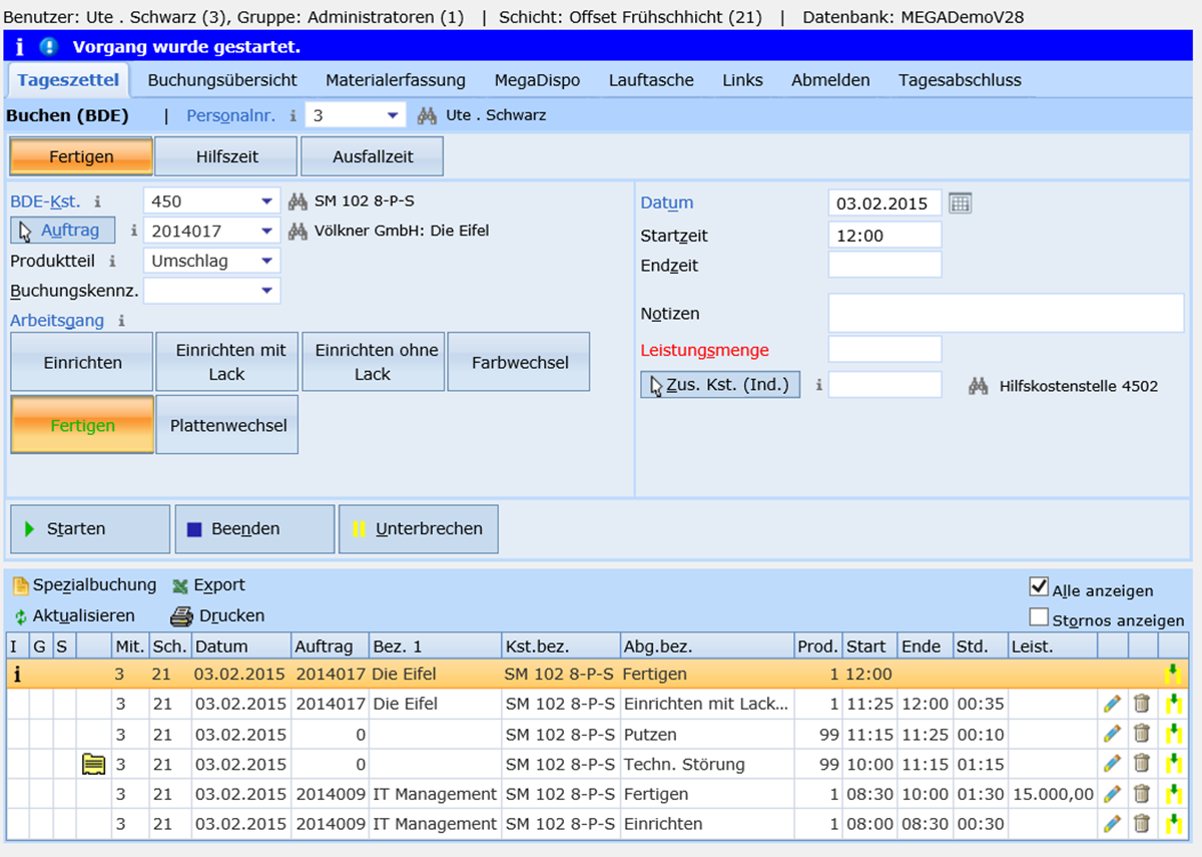Screen dimensions: 1202x857
Task: Click the calendar icon next to Datum
Action: tap(960, 203)
